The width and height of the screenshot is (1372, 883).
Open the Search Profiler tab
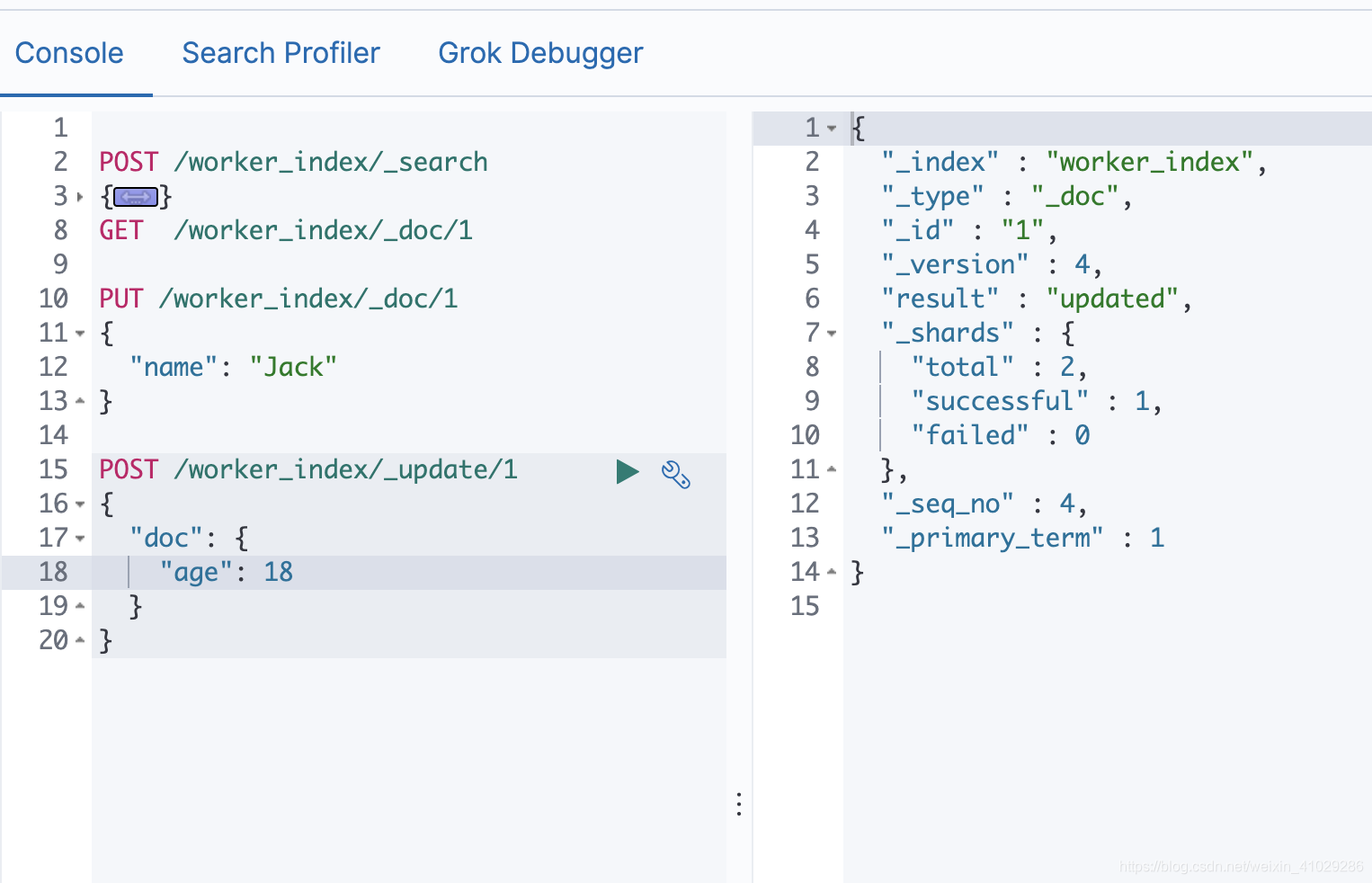(281, 53)
